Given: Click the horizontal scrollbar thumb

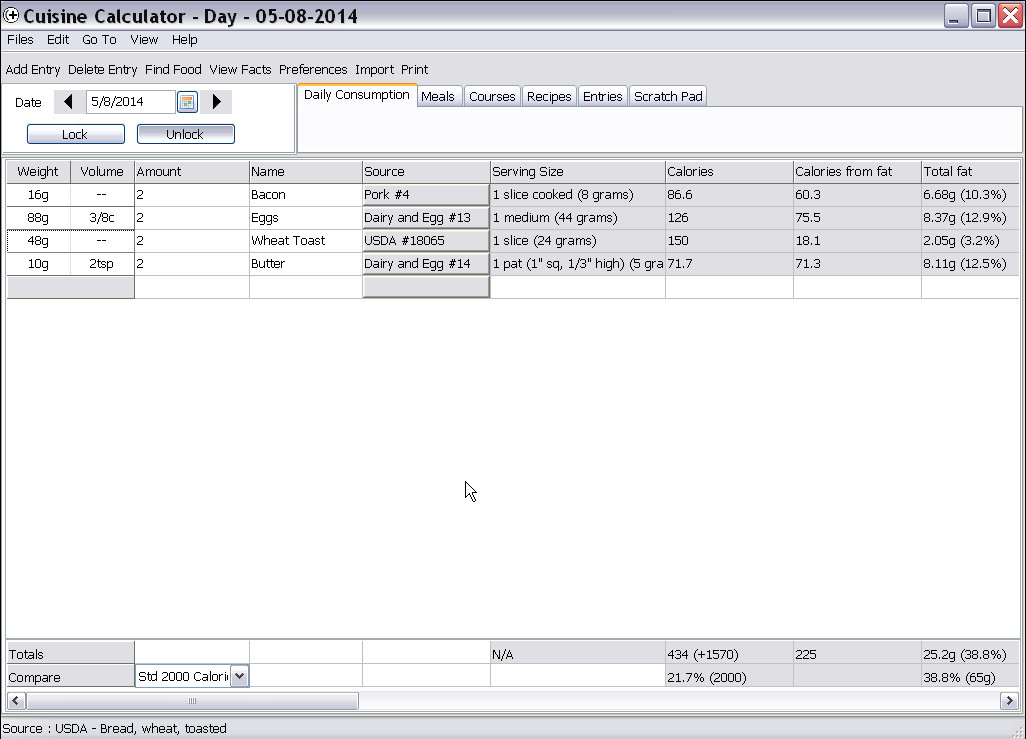Looking at the screenshot, I should (192, 700).
